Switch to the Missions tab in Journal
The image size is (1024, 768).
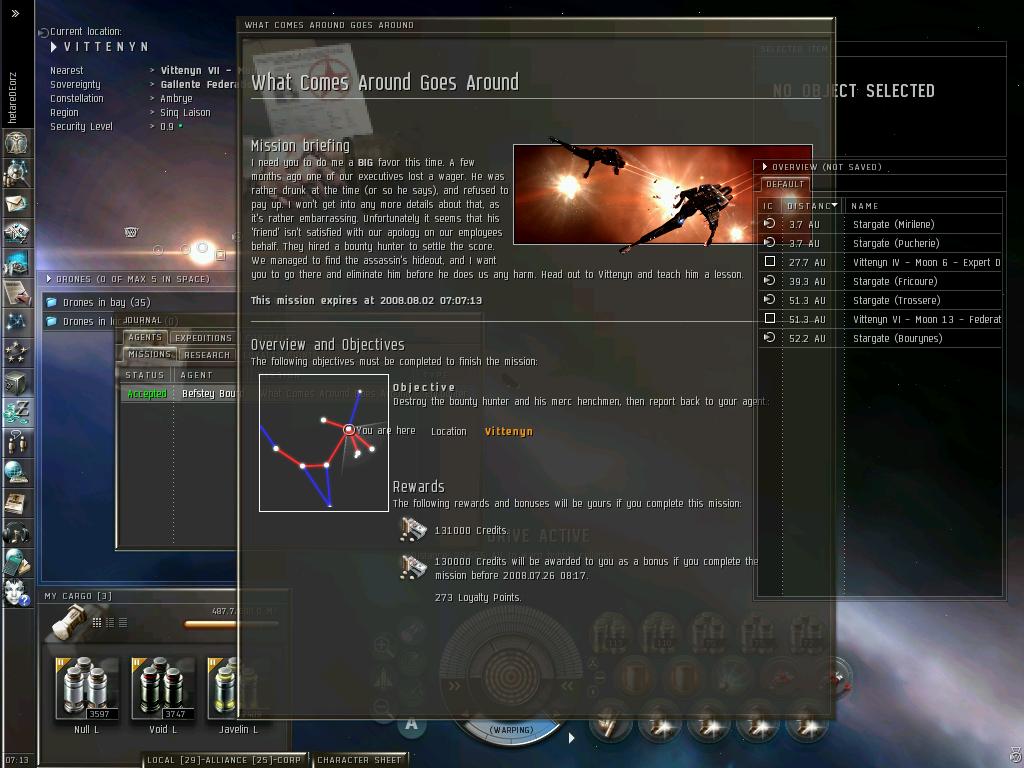pos(150,354)
